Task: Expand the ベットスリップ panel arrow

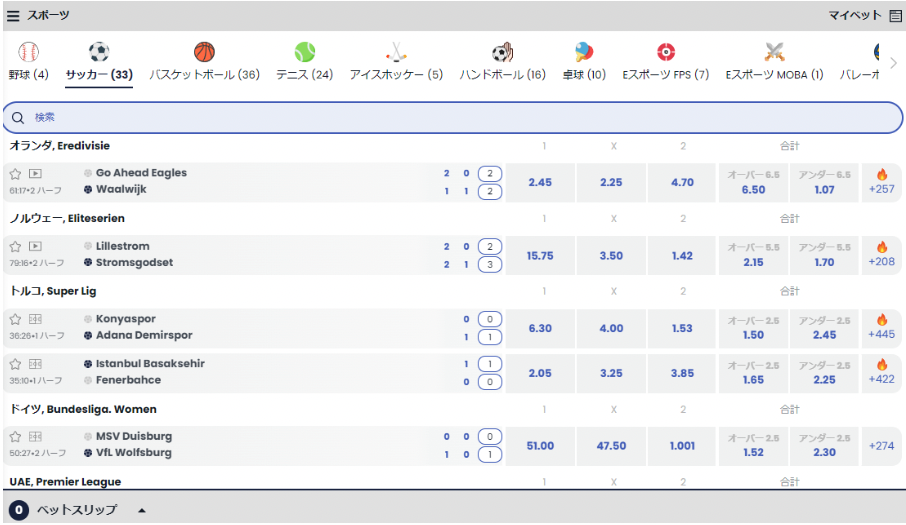Action: 141,510
